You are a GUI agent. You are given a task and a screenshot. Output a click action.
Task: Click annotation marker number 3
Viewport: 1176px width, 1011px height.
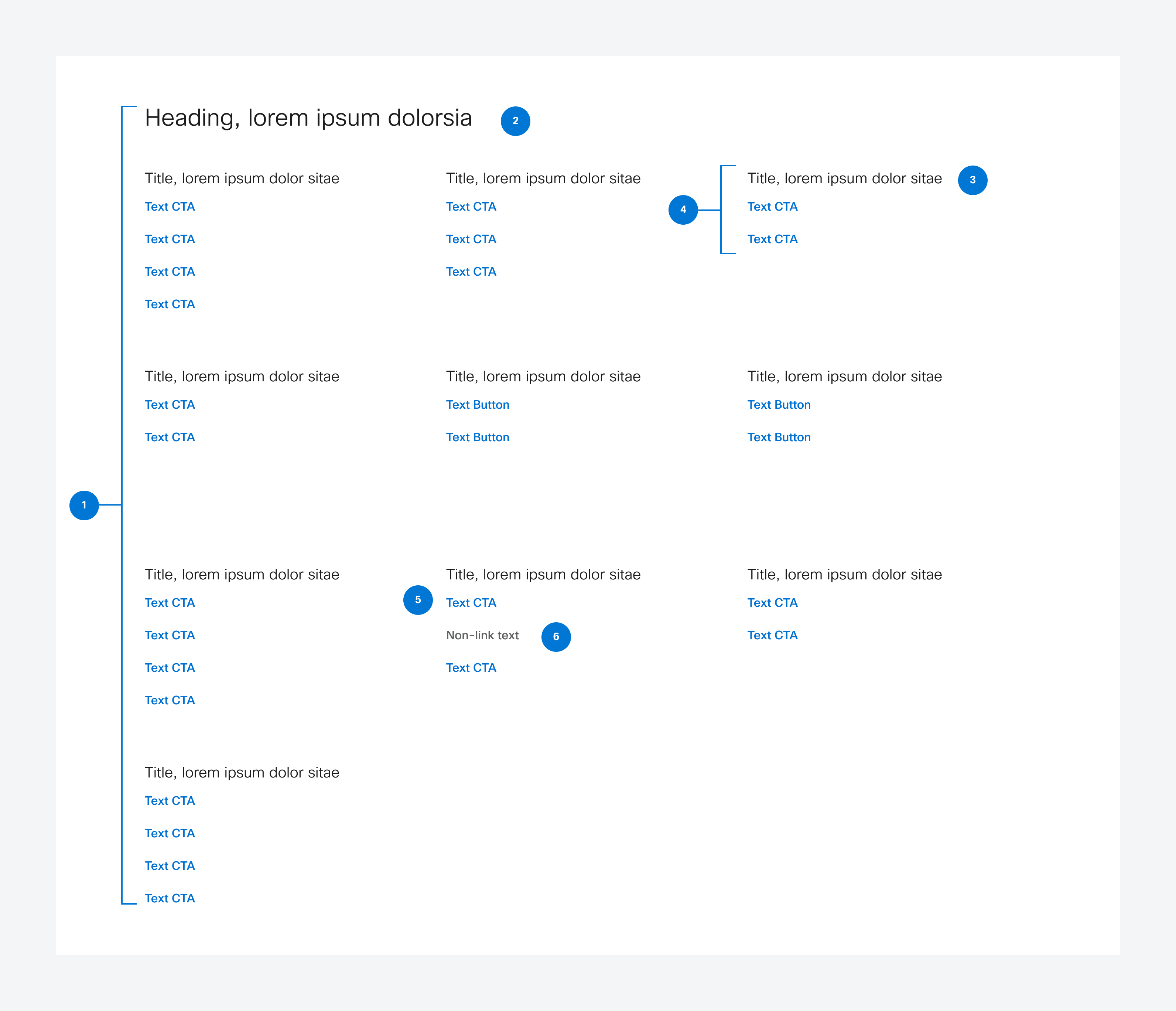click(x=972, y=180)
